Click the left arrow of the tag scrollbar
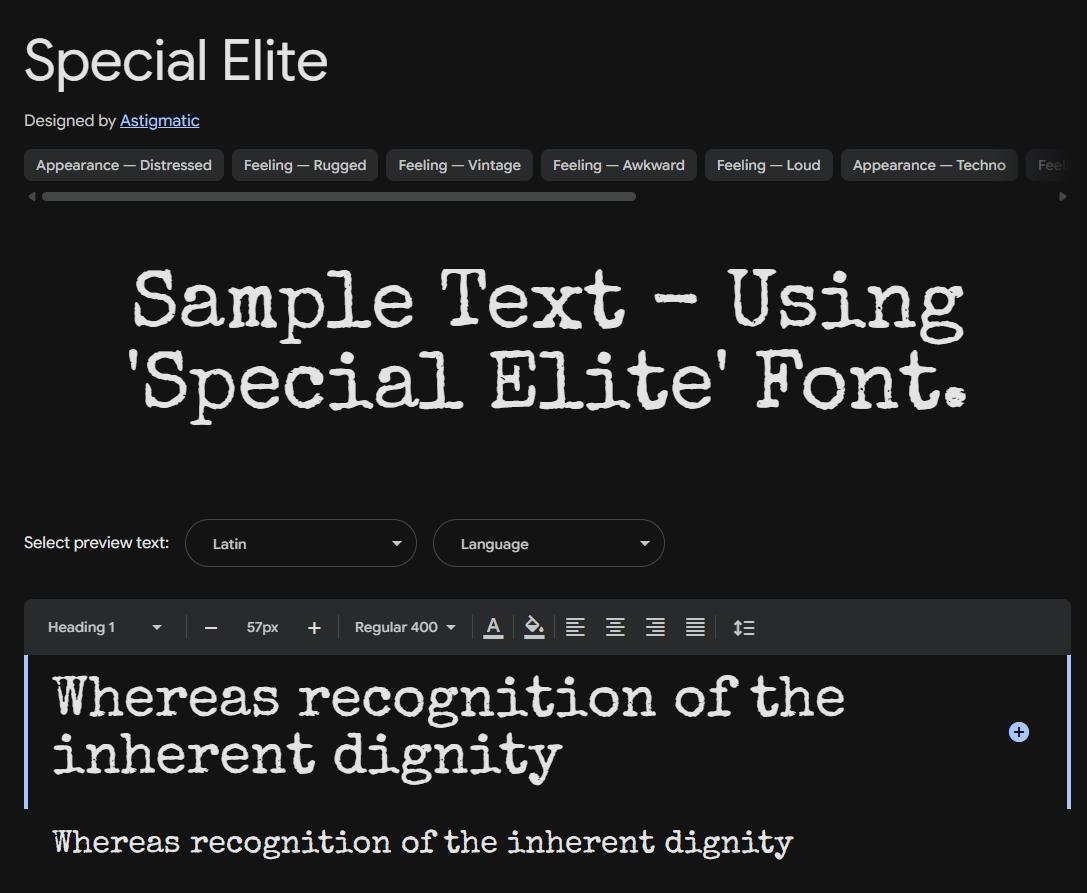1087x893 pixels. [x=31, y=197]
